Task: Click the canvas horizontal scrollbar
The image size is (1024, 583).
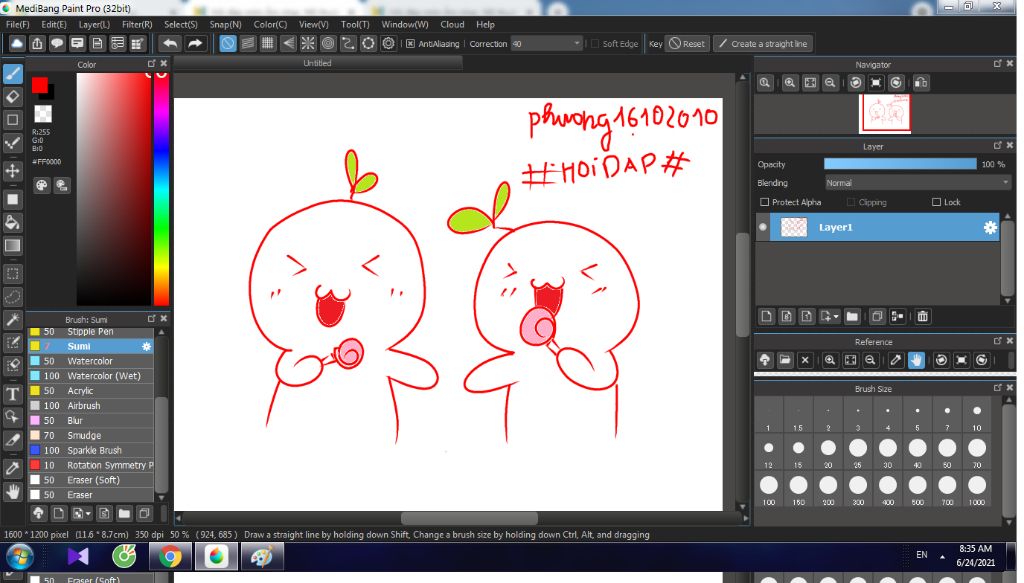Action: pos(469,518)
